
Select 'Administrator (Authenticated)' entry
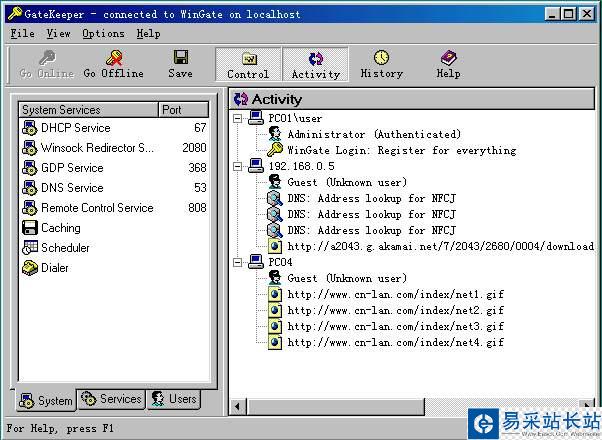click(374, 134)
